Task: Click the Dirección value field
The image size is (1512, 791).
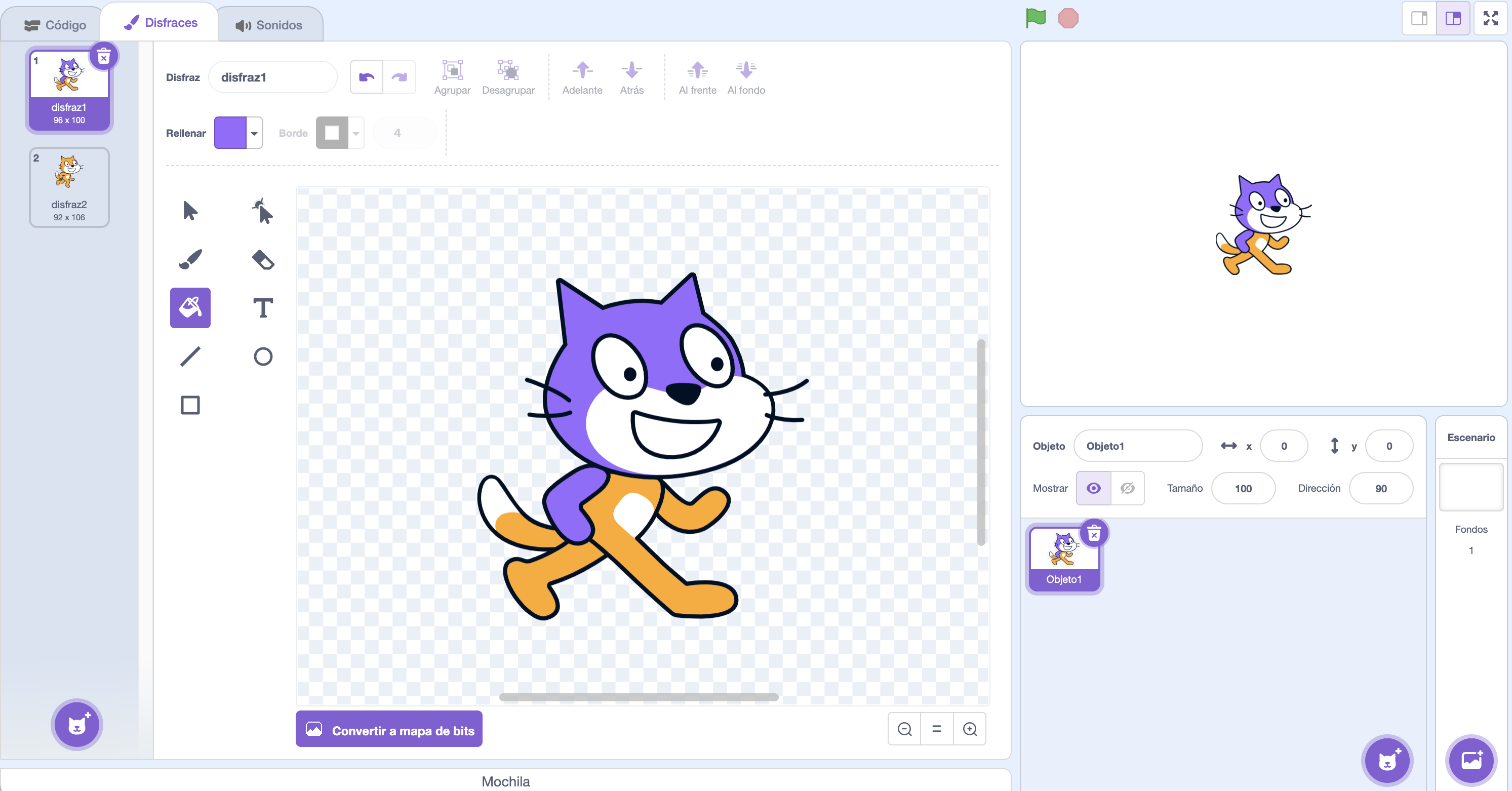Action: [x=1380, y=488]
